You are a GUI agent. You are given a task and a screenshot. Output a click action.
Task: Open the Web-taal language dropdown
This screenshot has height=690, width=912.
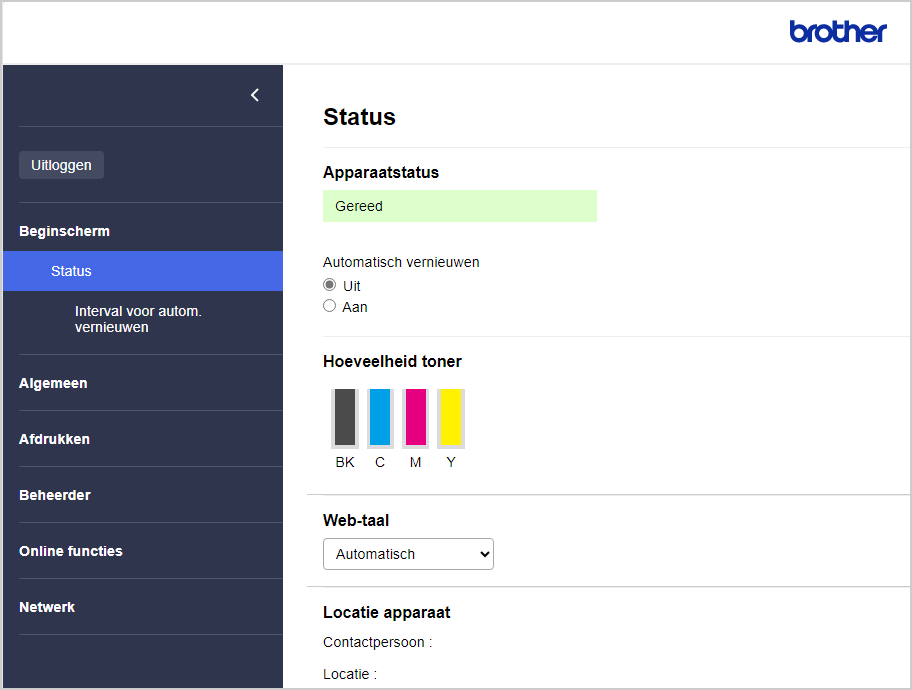(408, 554)
